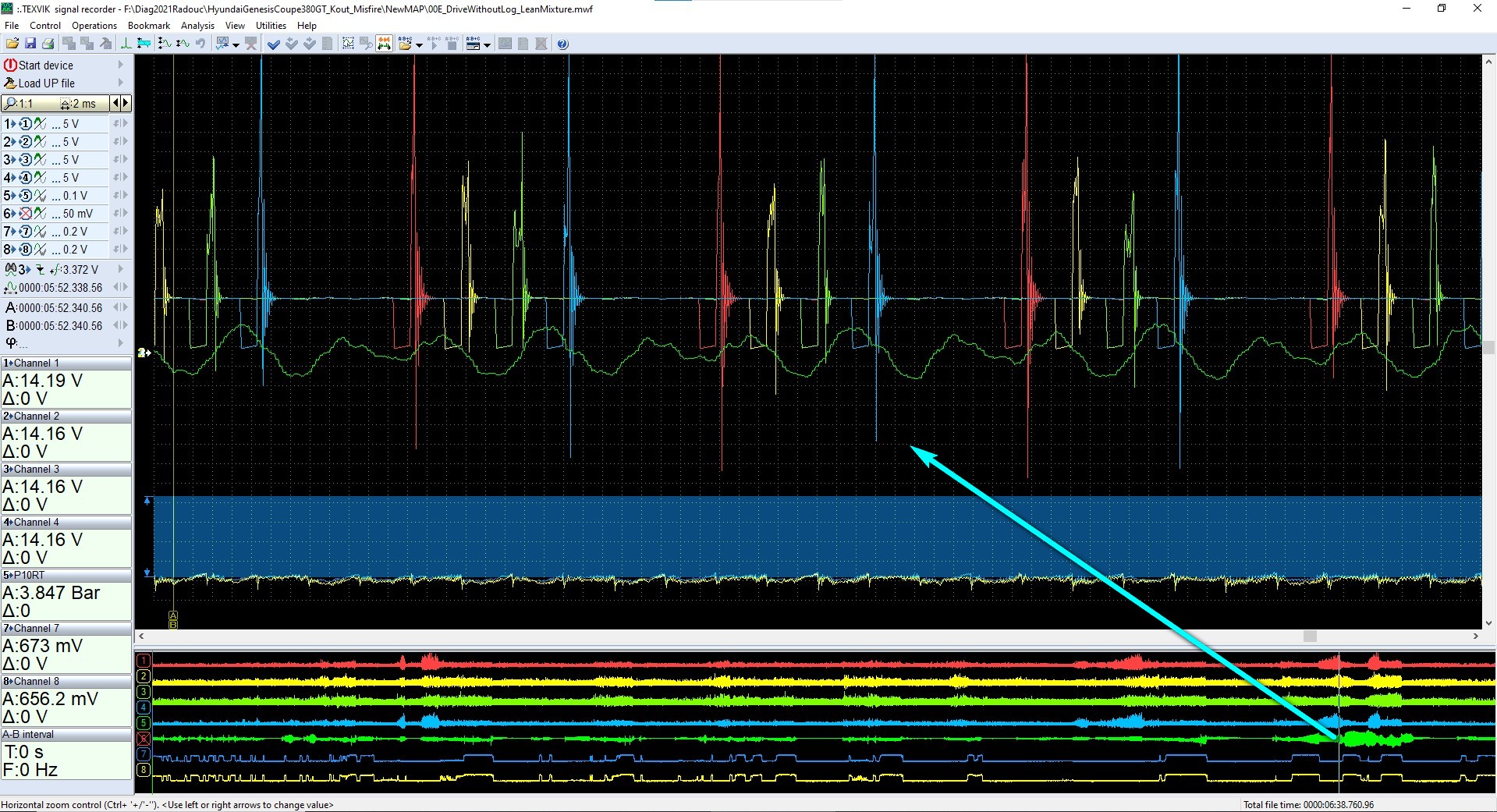Toggle the highlighted orange horizontal fit icon

pyautogui.click(x=385, y=44)
